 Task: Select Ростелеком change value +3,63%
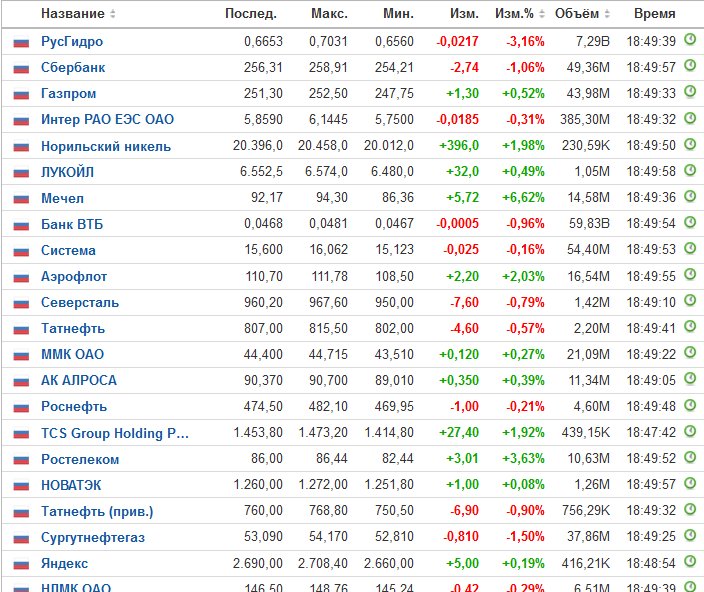click(x=523, y=459)
